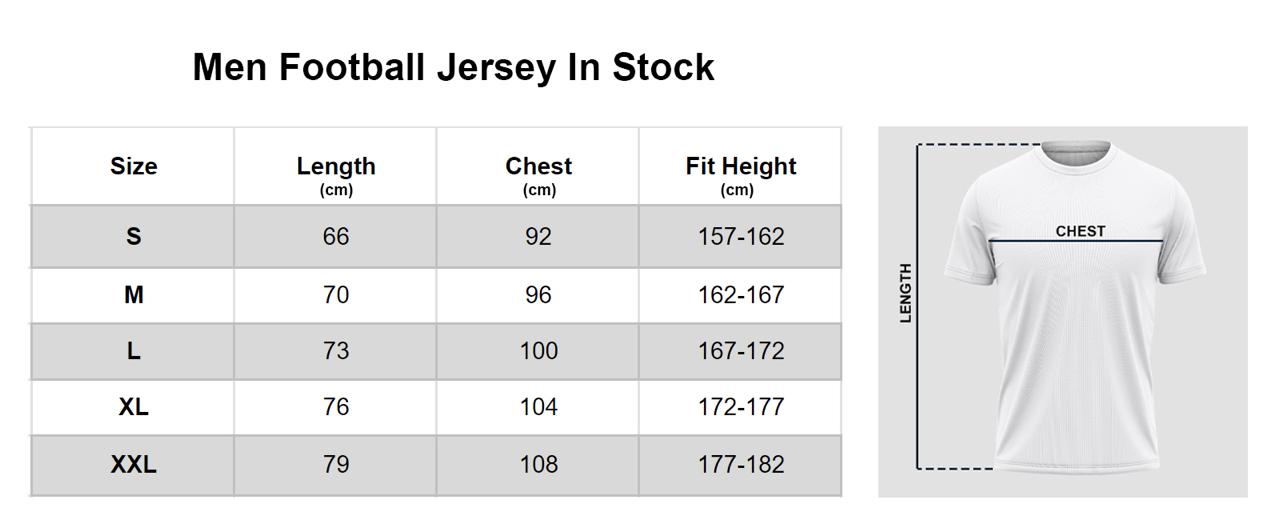The width and height of the screenshot is (1280, 528).
Task: Click the fit height 157-162 cell
Action: point(740,237)
